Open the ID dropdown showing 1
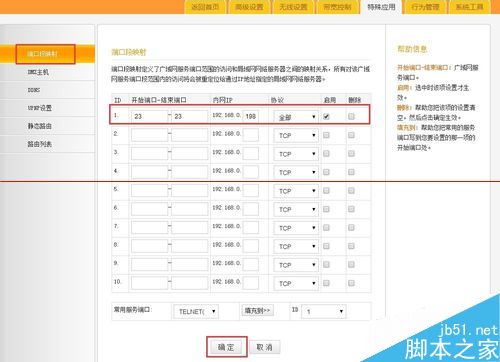This screenshot has width=500, height=362. coord(324,312)
